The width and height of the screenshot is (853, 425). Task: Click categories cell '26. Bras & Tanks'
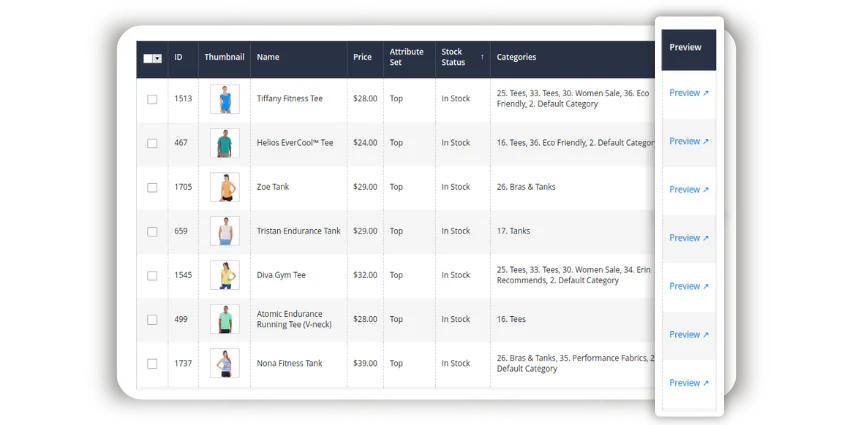(526, 187)
